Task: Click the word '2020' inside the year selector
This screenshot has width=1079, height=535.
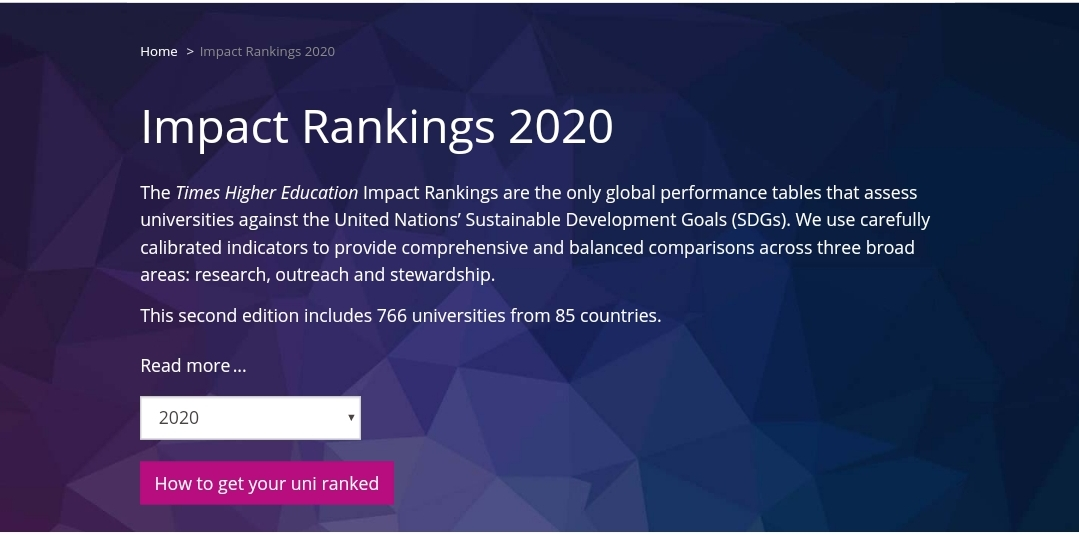Action: point(179,418)
